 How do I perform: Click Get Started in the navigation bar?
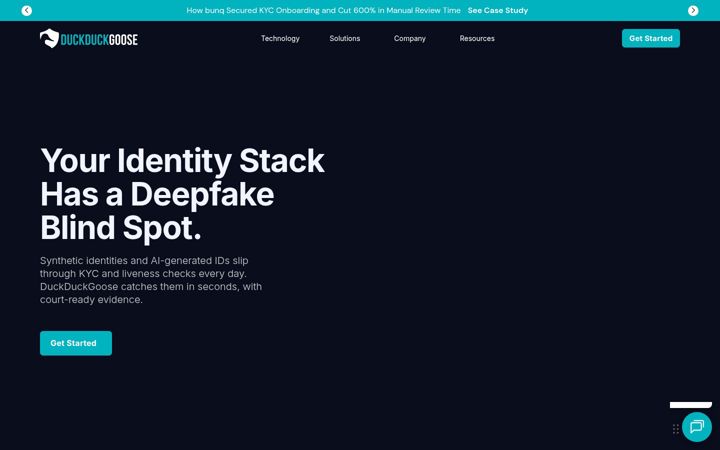pyautogui.click(x=651, y=39)
